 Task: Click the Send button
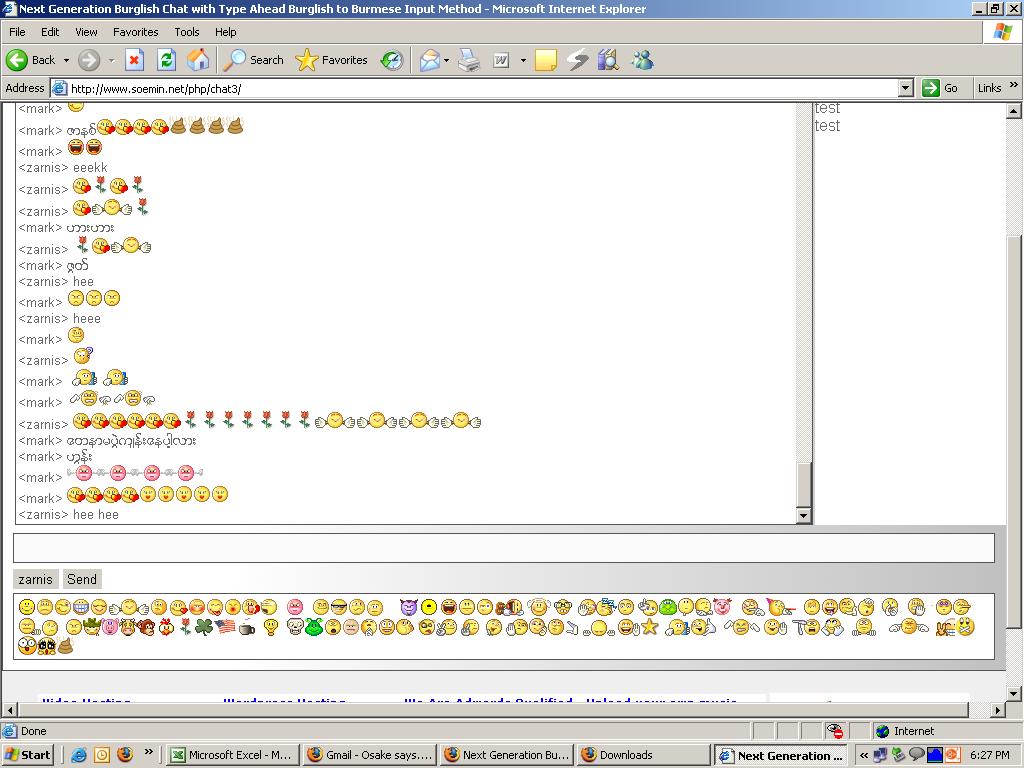tap(82, 579)
